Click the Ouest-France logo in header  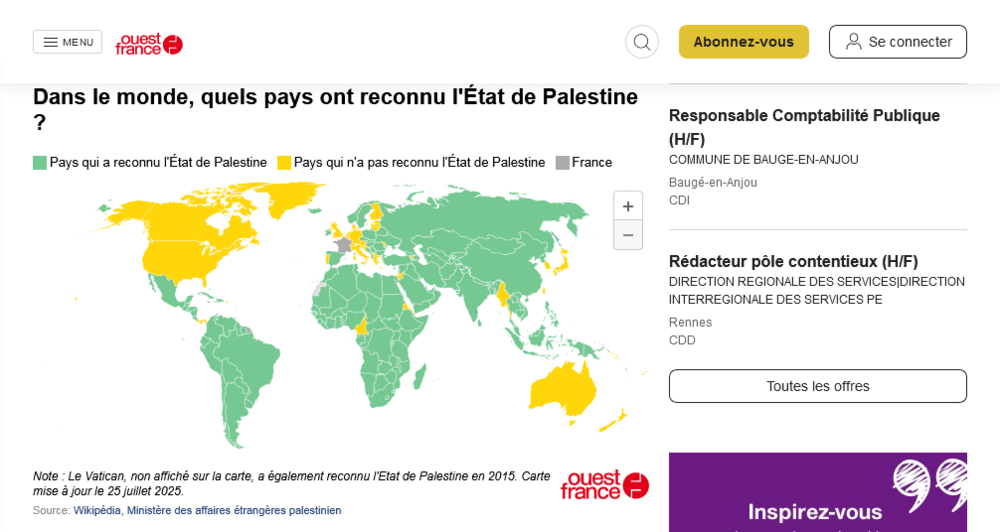click(x=149, y=43)
